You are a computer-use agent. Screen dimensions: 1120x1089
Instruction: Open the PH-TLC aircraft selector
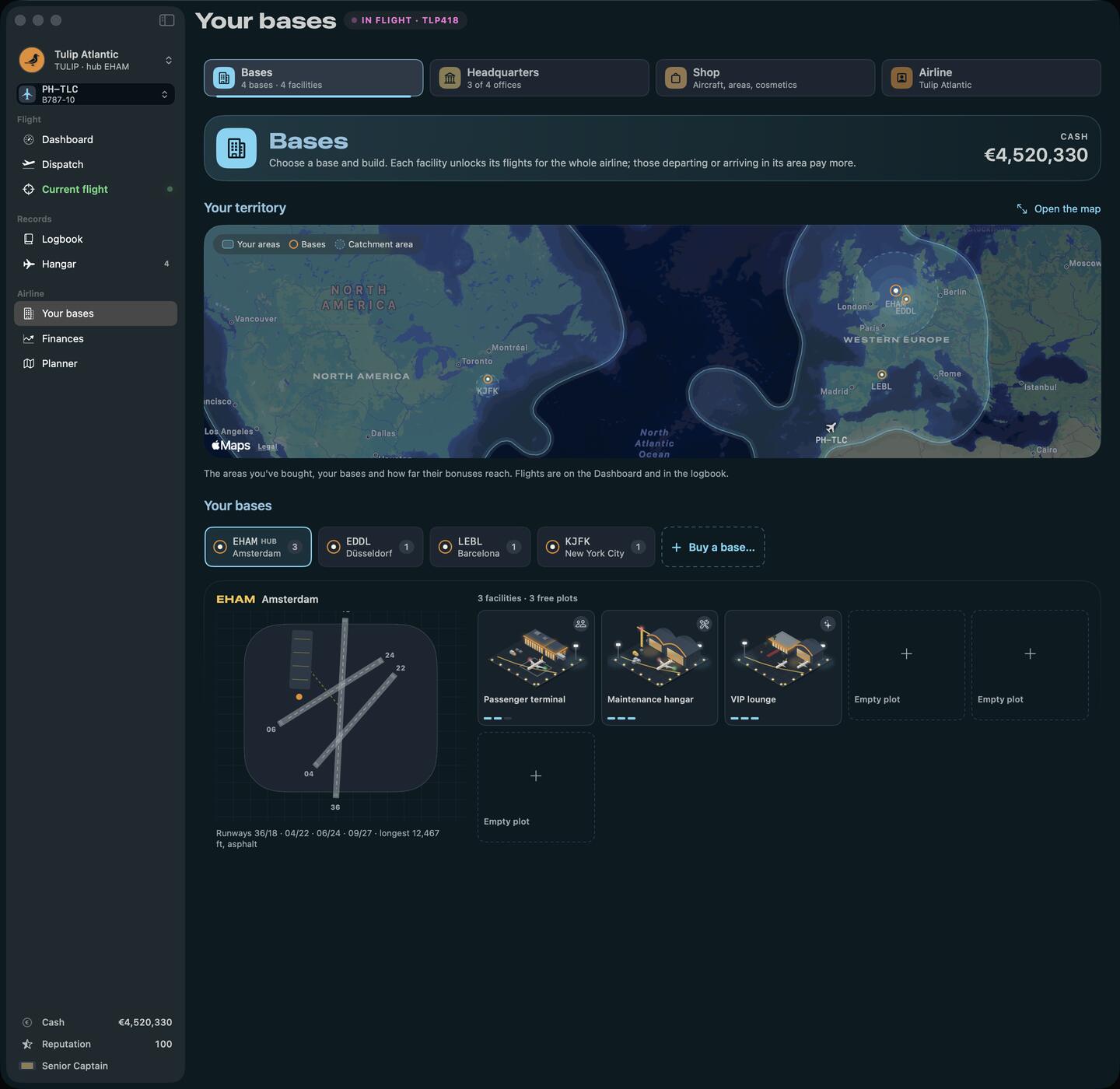[x=96, y=94]
